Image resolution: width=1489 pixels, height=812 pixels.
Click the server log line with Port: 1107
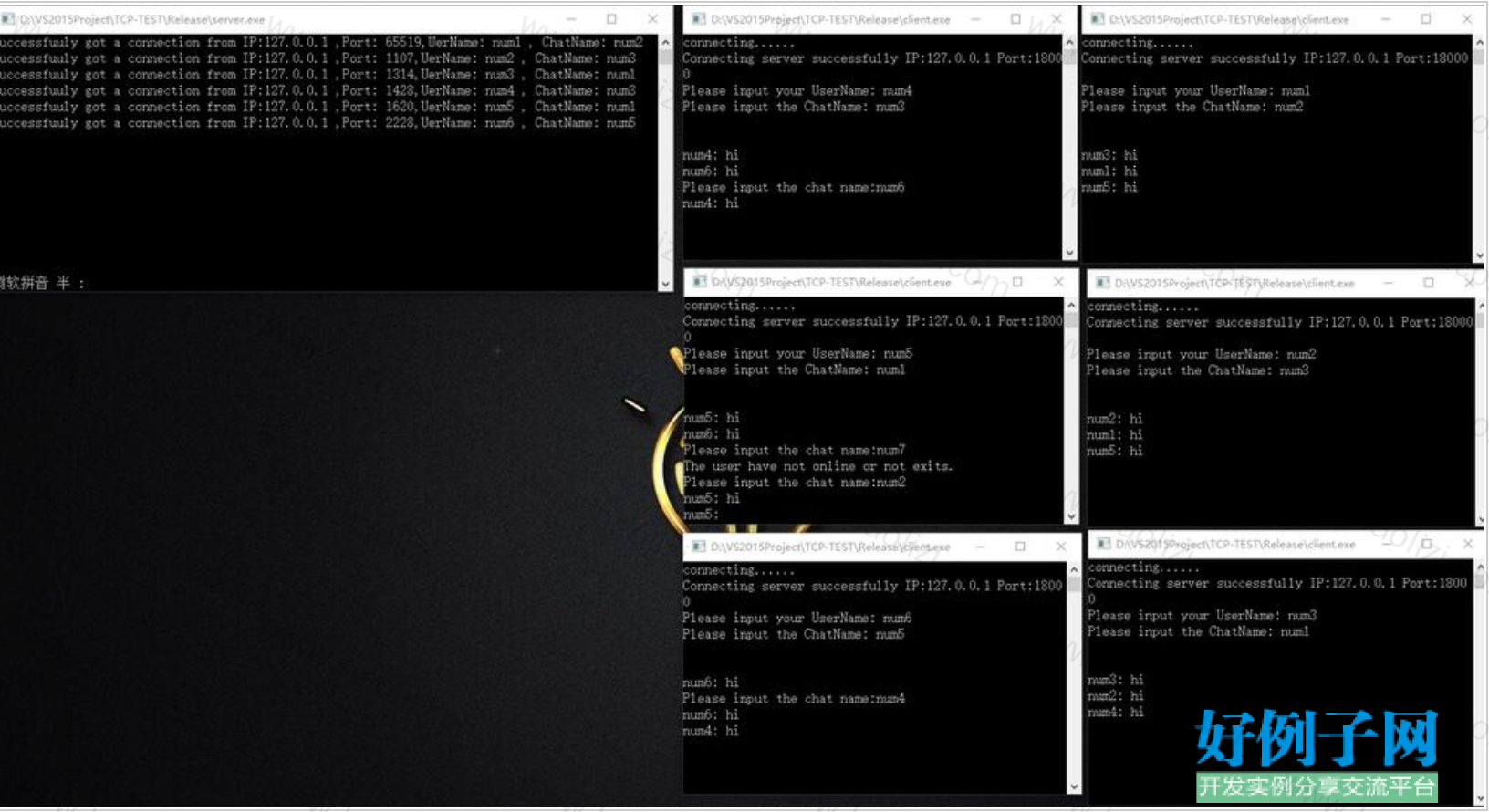[318, 58]
